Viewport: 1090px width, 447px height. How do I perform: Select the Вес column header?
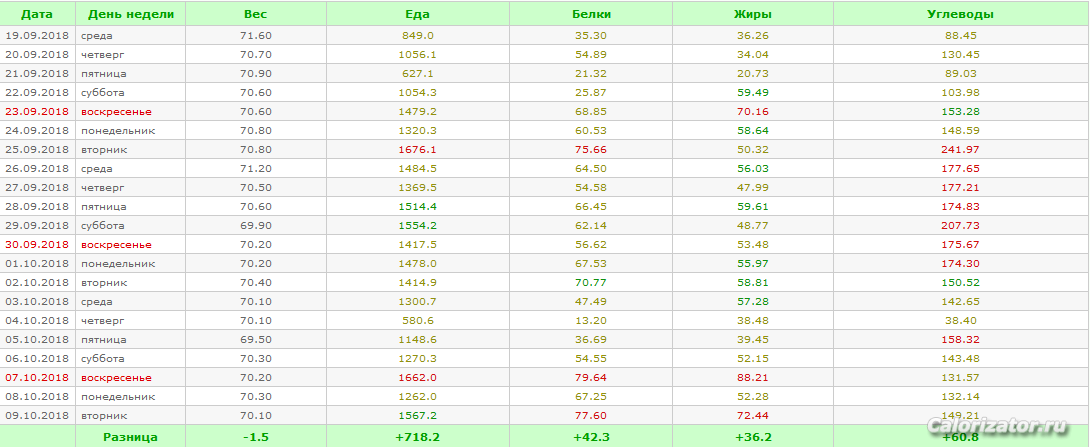[255, 14]
